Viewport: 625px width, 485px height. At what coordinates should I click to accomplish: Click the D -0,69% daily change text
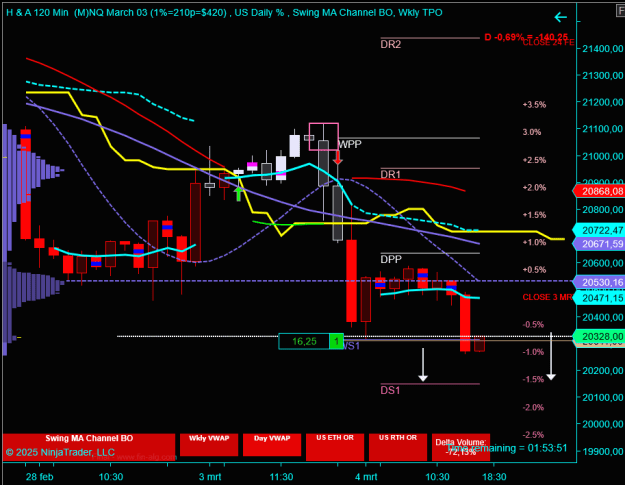click(x=526, y=37)
